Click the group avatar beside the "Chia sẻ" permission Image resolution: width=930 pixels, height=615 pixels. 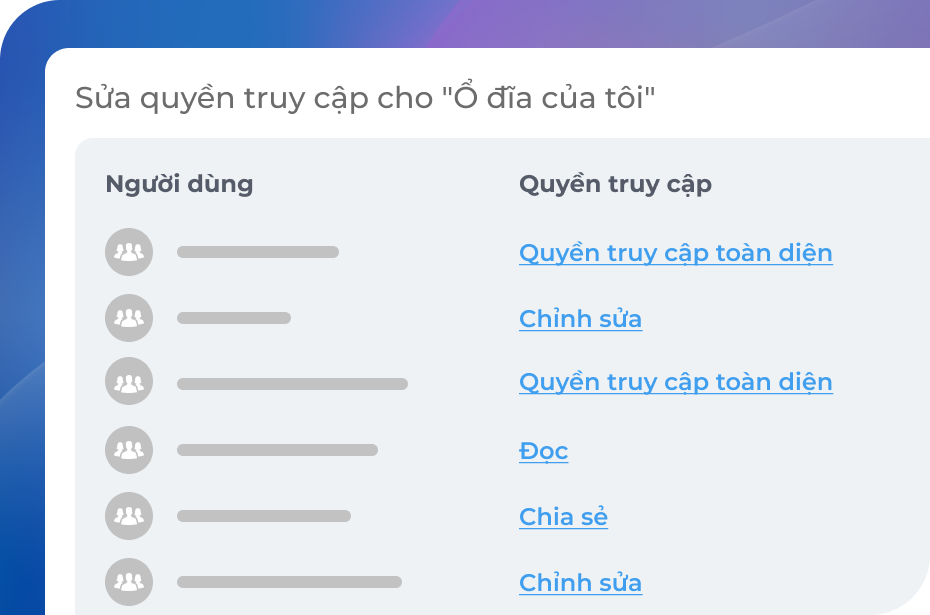[x=129, y=516]
